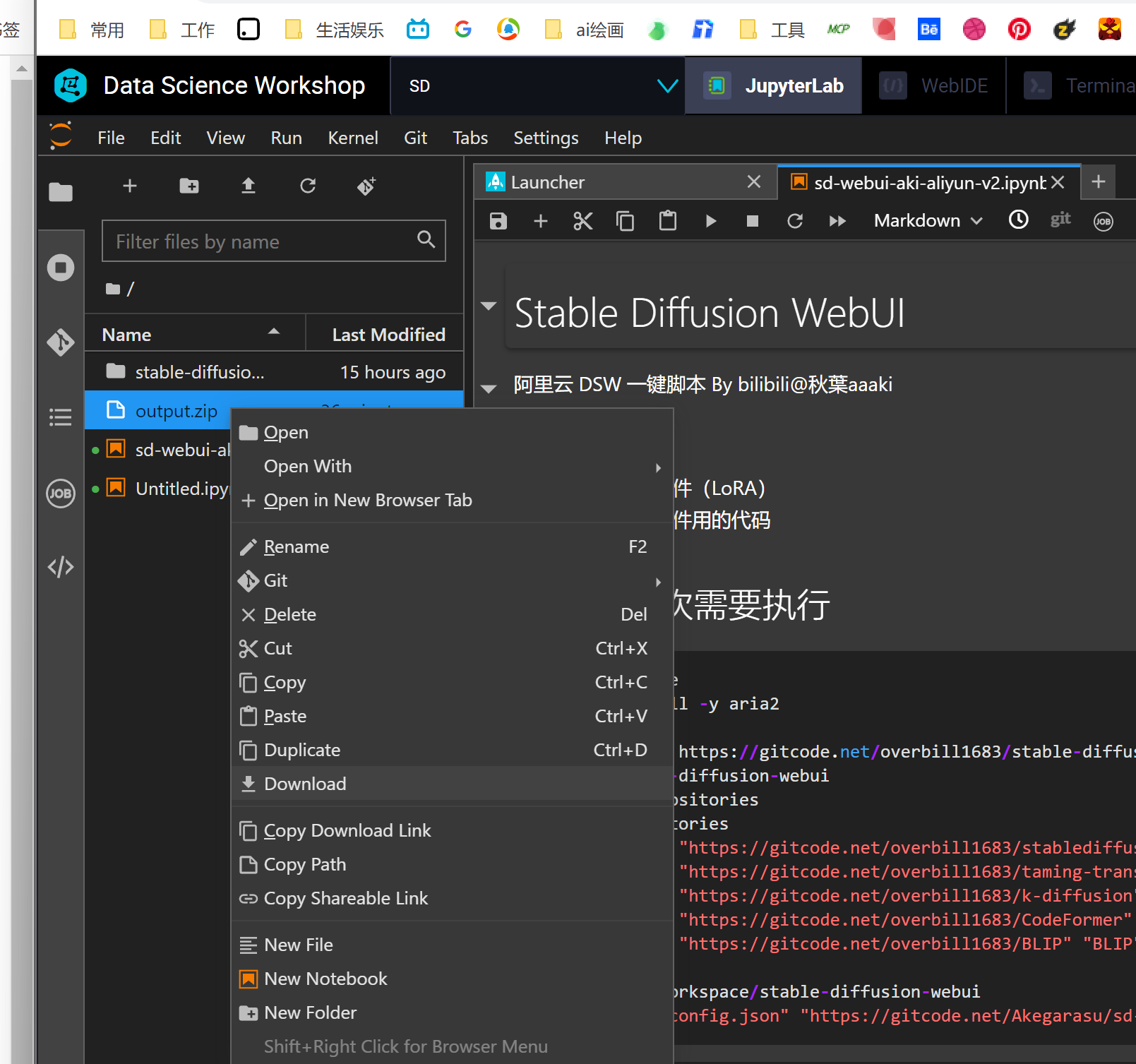Save the notebook with the disk icon
1136x1064 pixels.
click(x=498, y=221)
